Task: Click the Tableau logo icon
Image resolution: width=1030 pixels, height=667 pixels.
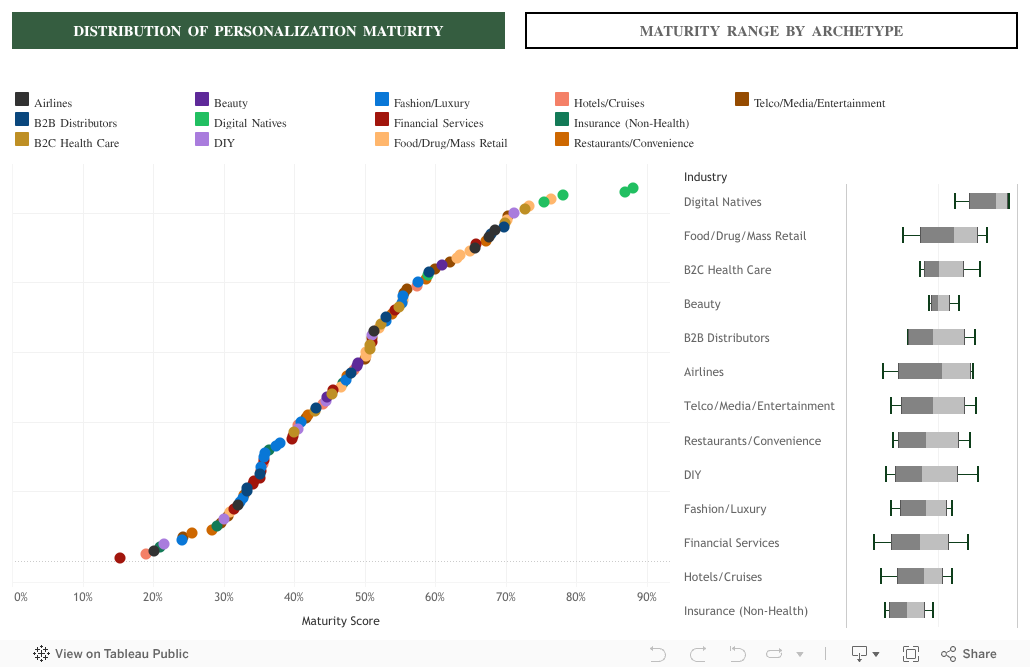Action: pyautogui.click(x=42, y=654)
